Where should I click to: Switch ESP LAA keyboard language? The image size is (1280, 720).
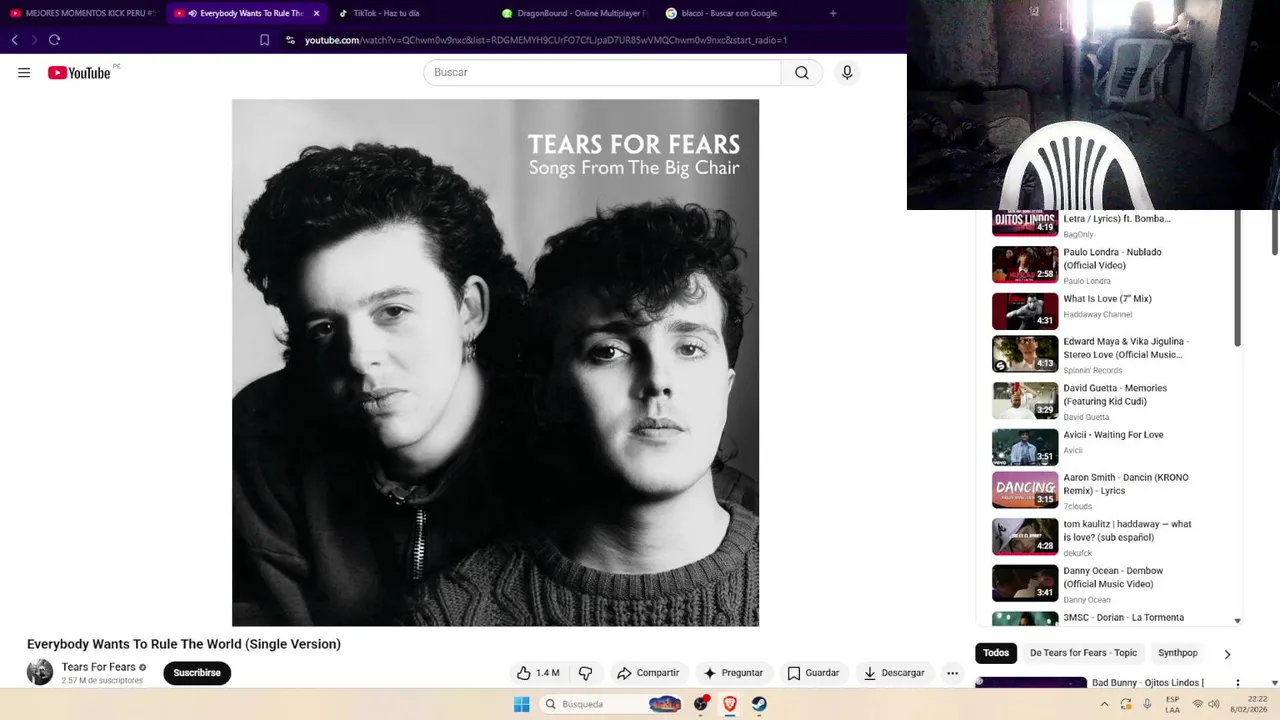point(1172,704)
